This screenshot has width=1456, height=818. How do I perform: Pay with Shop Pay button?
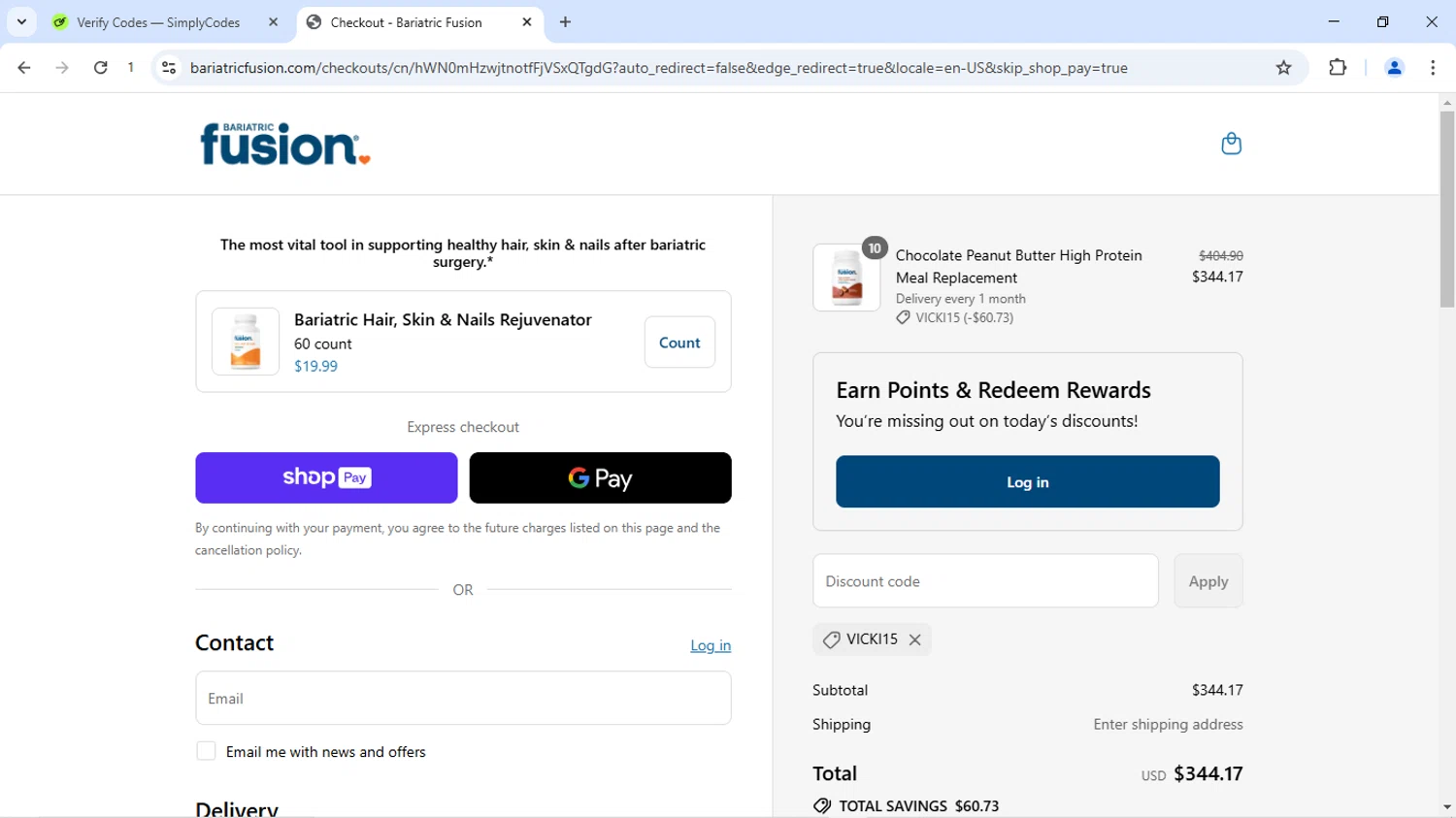coord(326,477)
